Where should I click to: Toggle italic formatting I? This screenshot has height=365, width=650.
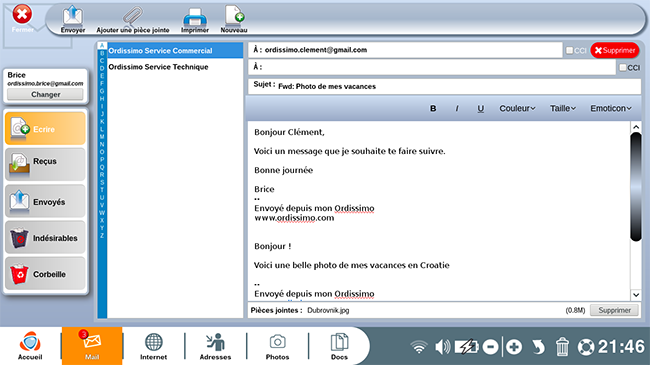[457, 108]
